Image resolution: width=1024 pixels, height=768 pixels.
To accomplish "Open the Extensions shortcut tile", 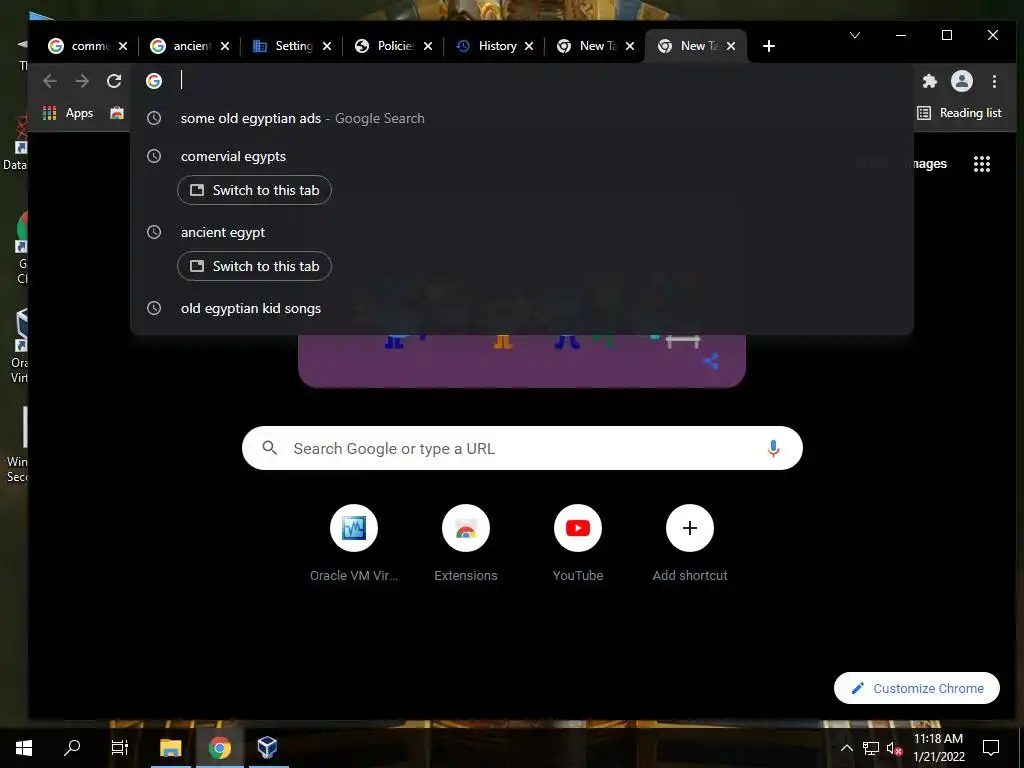I will 466,543.
